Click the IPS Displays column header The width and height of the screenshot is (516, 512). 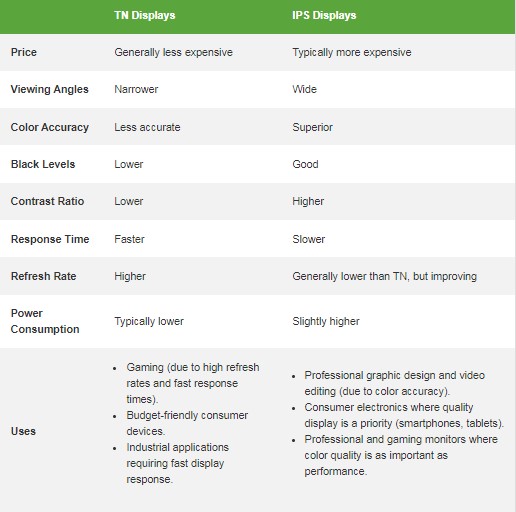pos(324,15)
